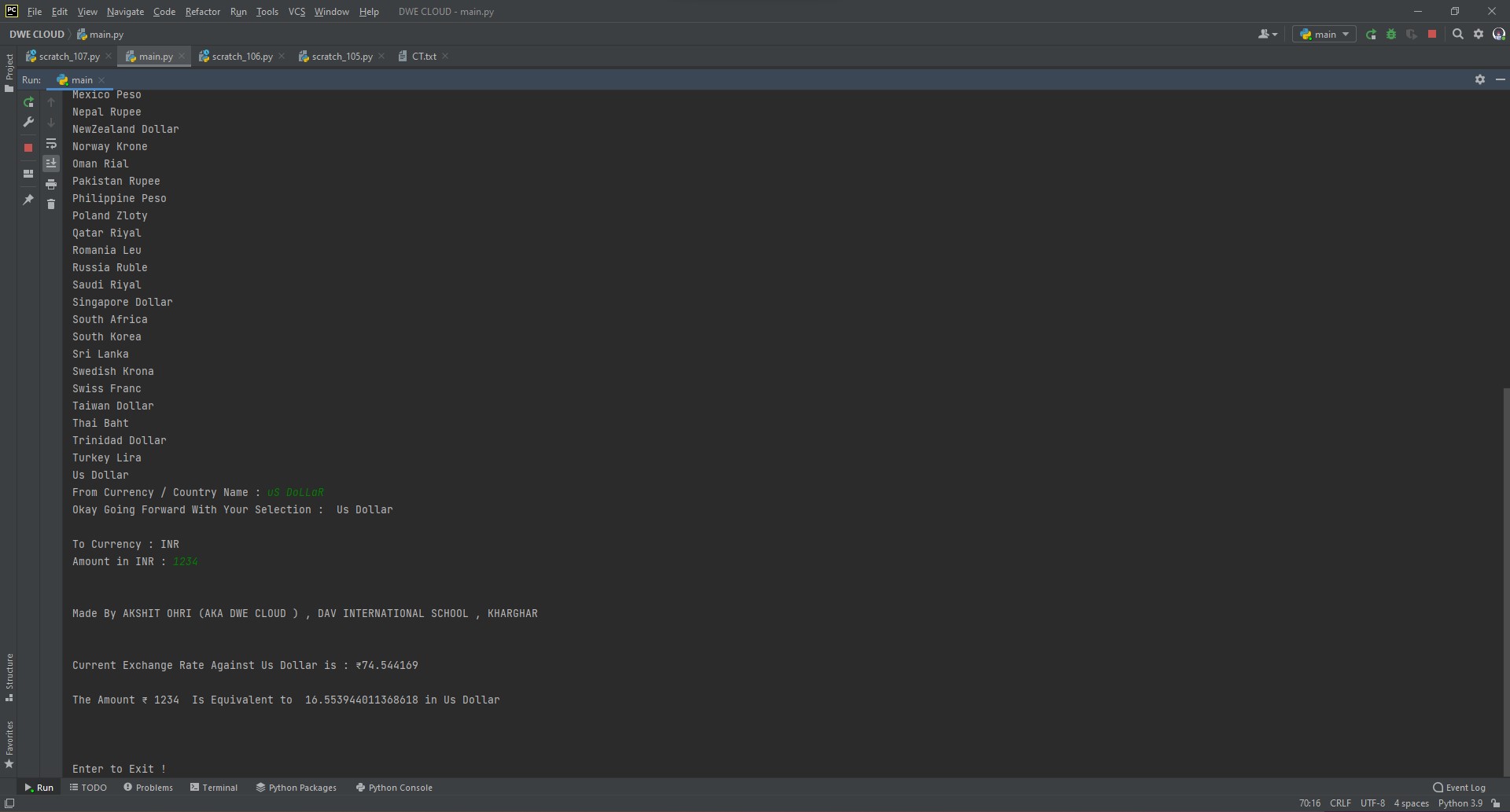Image resolution: width=1510 pixels, height=812 pixels.
Task: Print the console output
Action: 51,183
